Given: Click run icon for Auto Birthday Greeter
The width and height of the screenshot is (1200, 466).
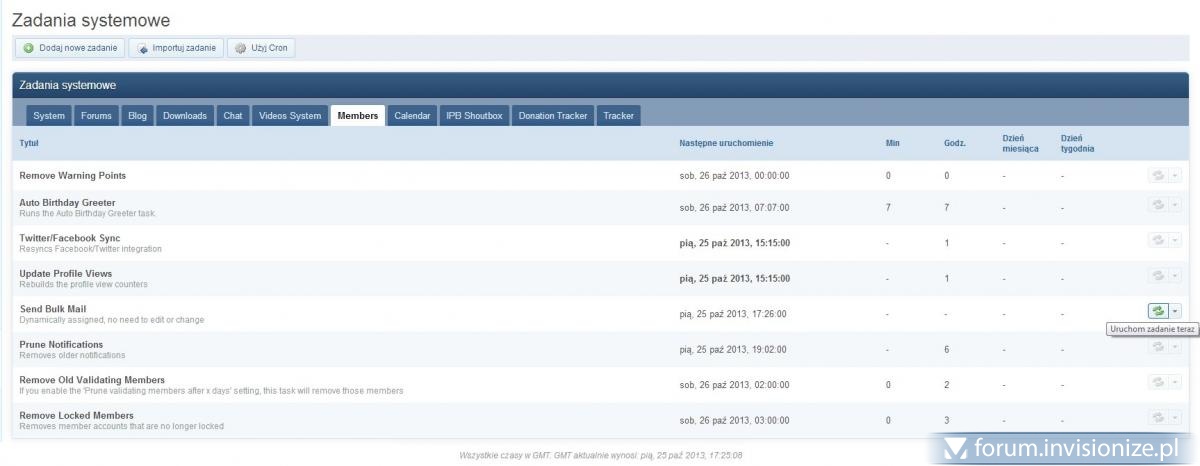Looking at the screenshot, I should click(x=1158, y=205).
